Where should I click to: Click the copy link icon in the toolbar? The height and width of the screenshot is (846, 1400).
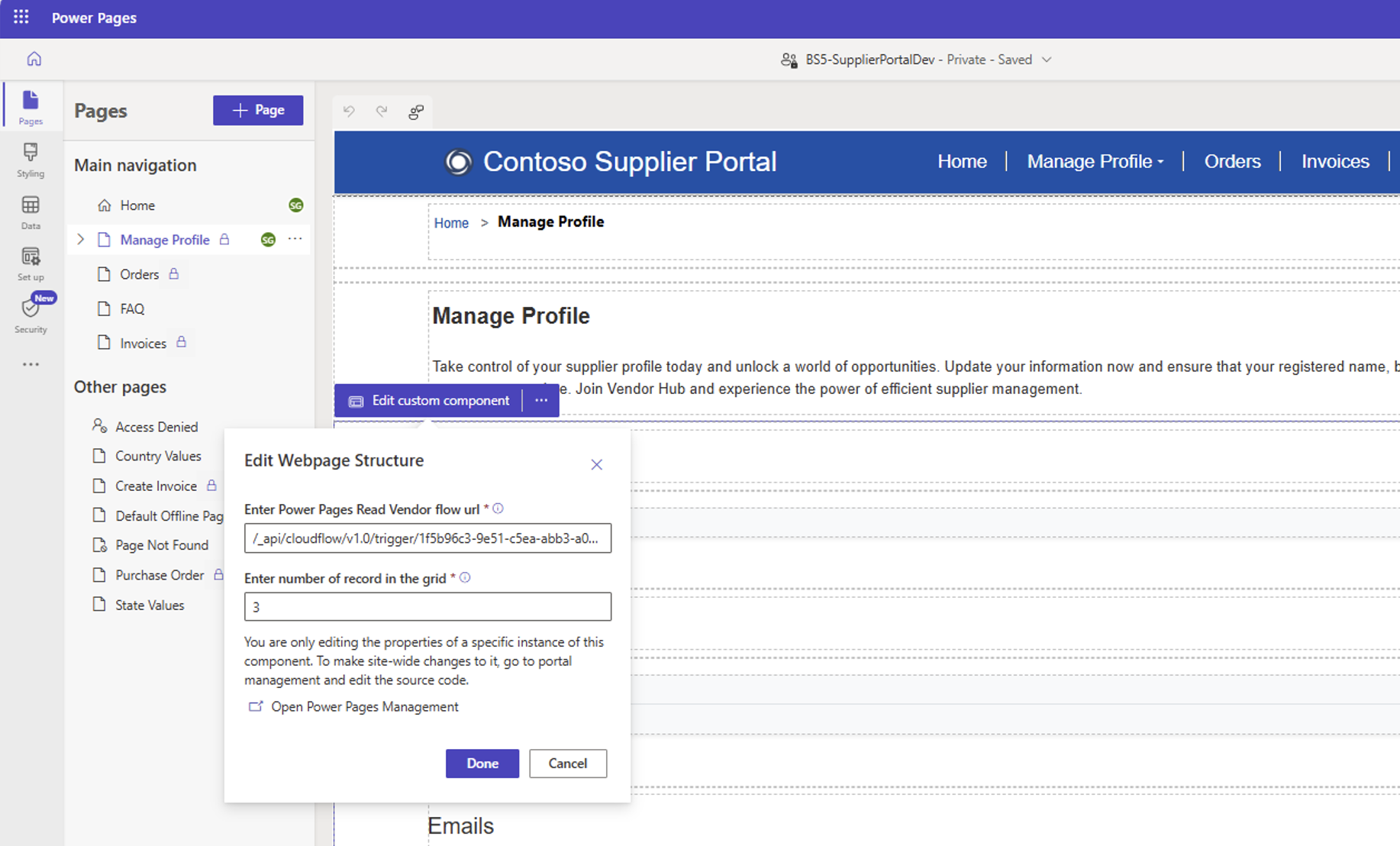pos(416,112)
